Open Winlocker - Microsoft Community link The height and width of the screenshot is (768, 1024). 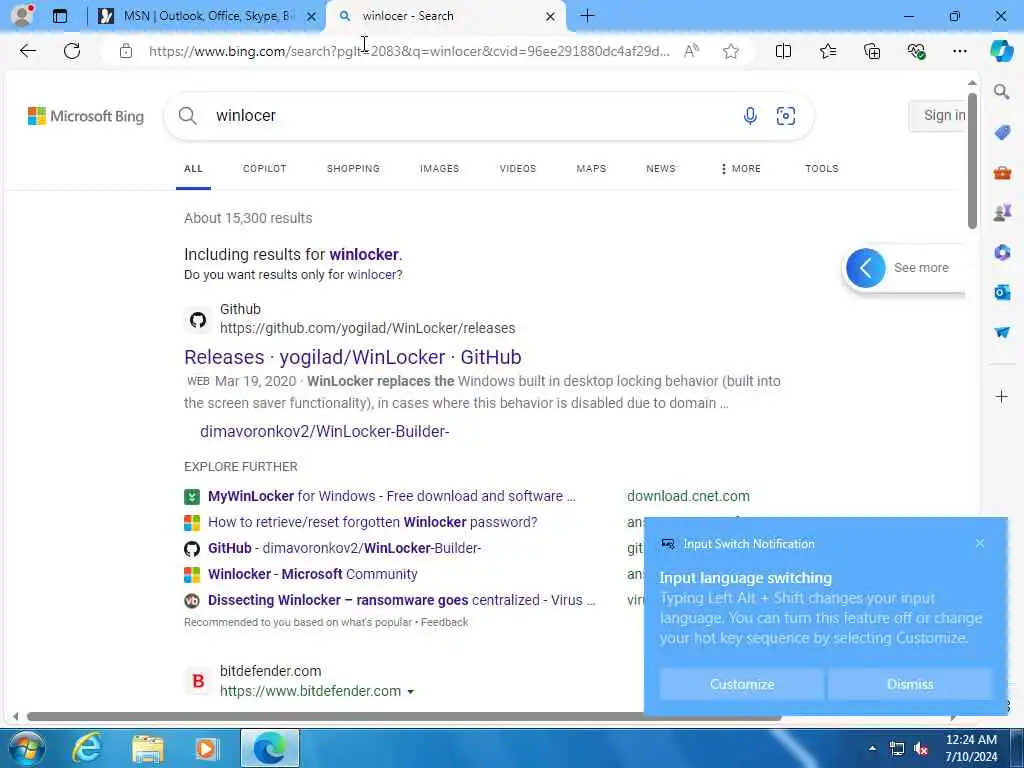[312, 574]
